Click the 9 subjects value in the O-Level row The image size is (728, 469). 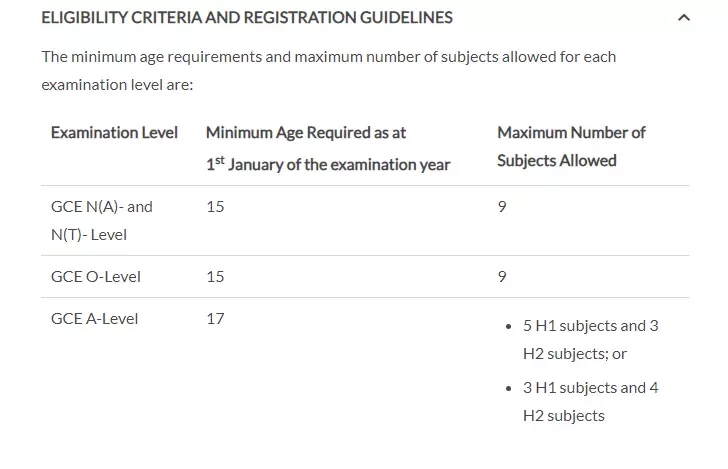pos(502,277)
